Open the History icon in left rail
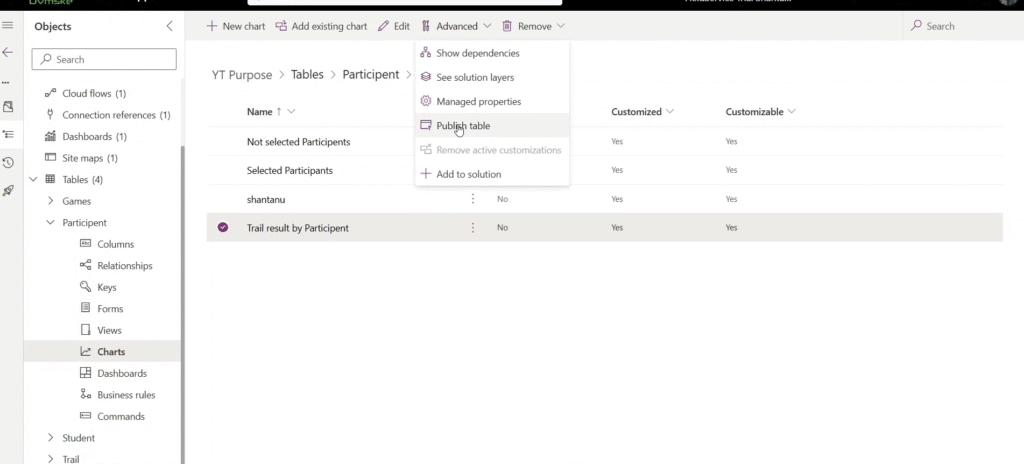 pos(8,162)
